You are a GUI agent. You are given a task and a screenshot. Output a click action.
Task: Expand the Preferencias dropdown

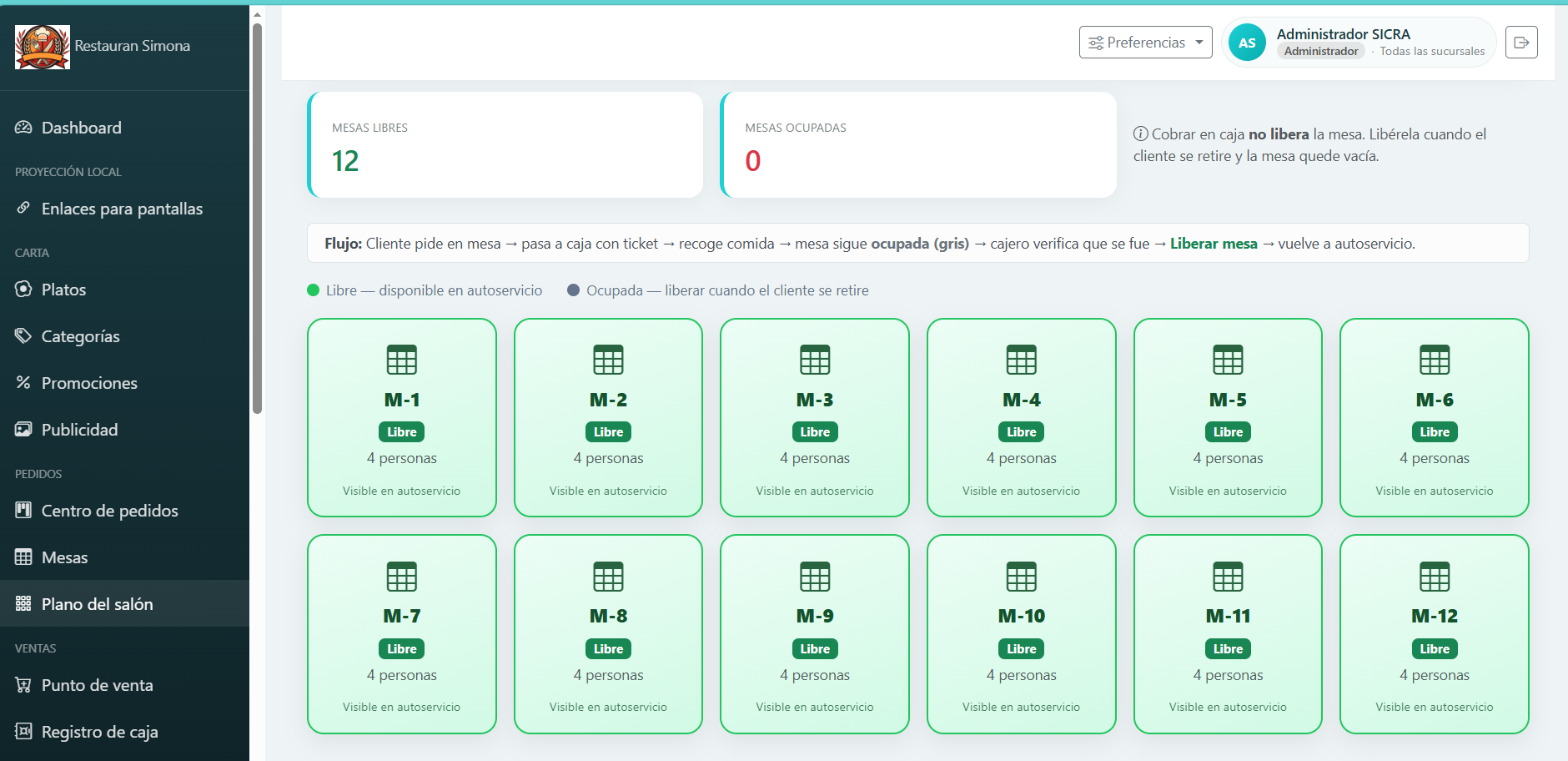1145,43
